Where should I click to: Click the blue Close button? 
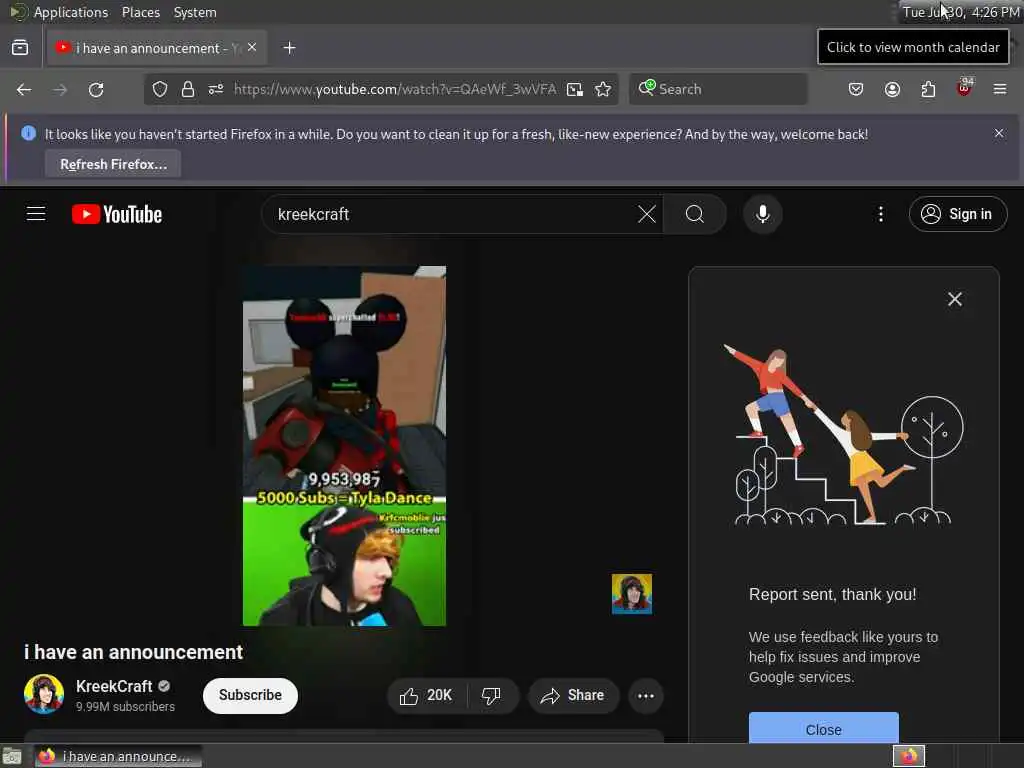[x=824, y=728]
